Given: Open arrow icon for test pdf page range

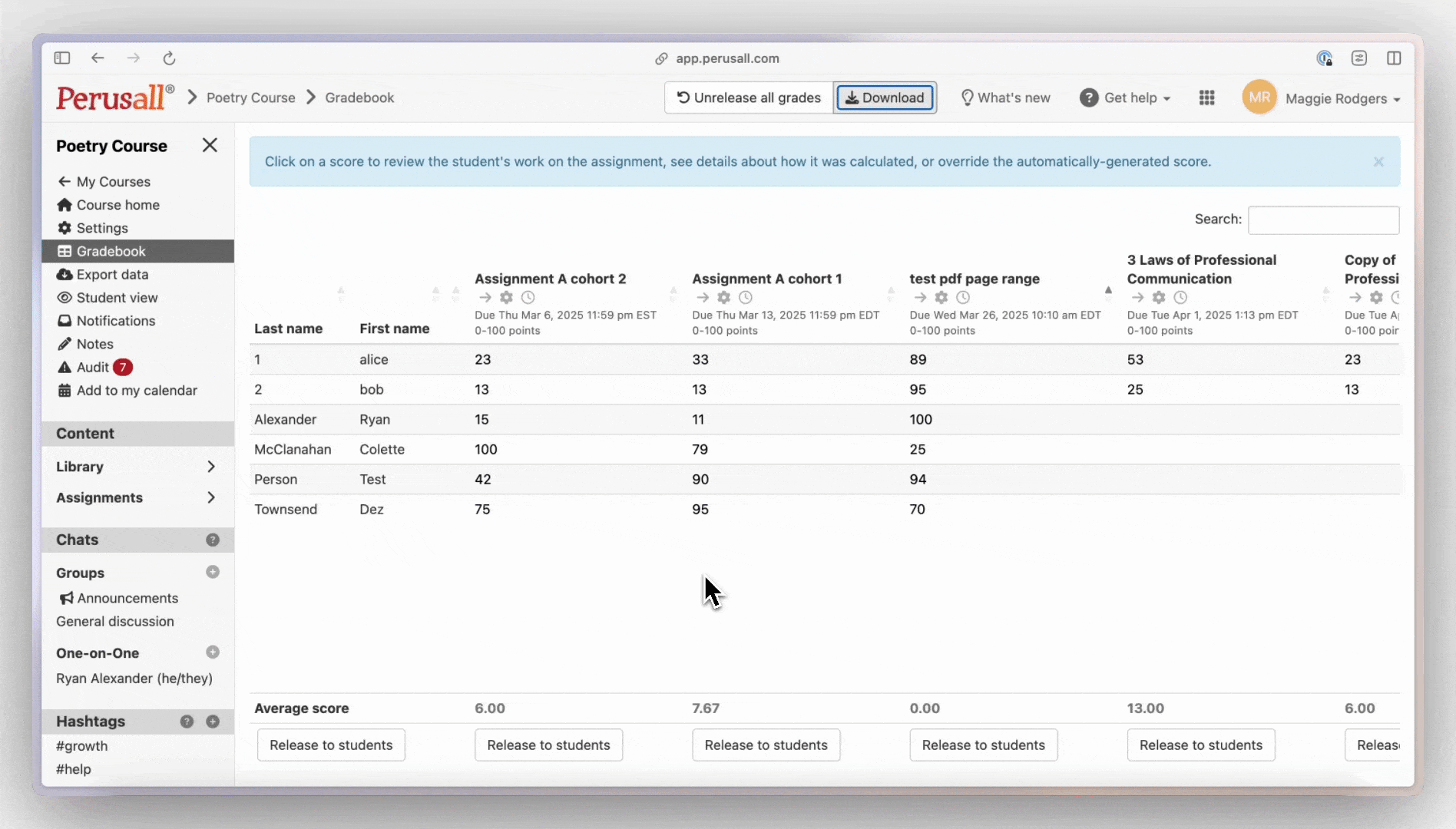Looking at the screenshot, I should (920, 297).
